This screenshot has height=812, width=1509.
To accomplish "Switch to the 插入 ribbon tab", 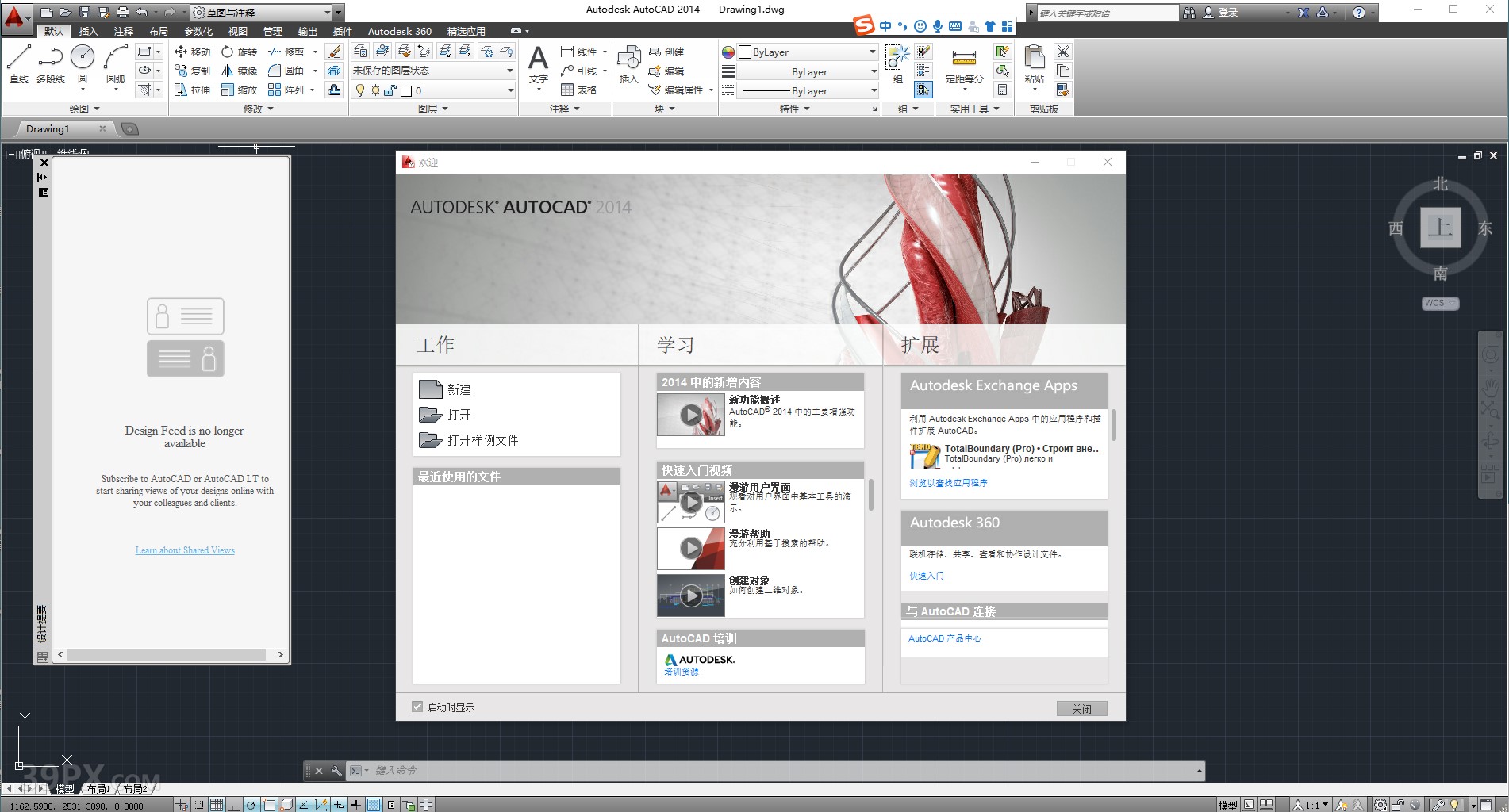I will click(87, 31).
